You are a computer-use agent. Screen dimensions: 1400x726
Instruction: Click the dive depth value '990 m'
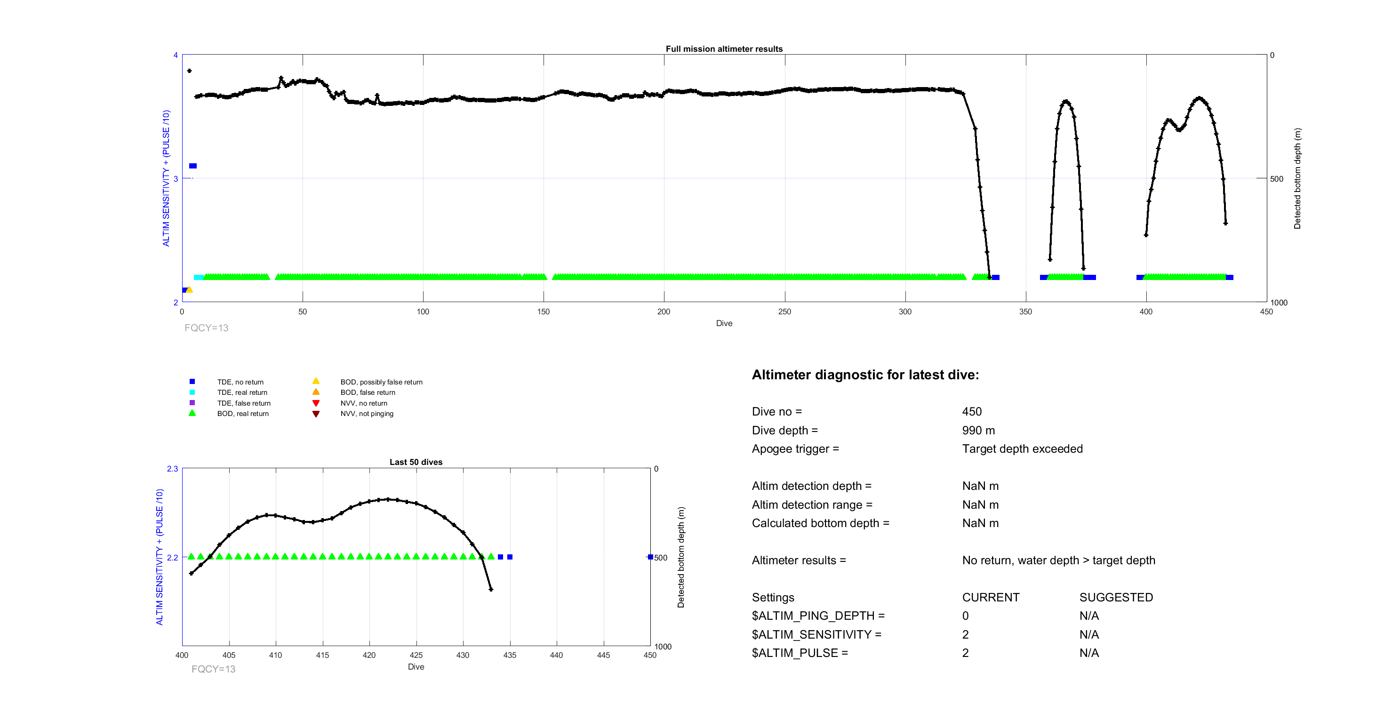979,431
